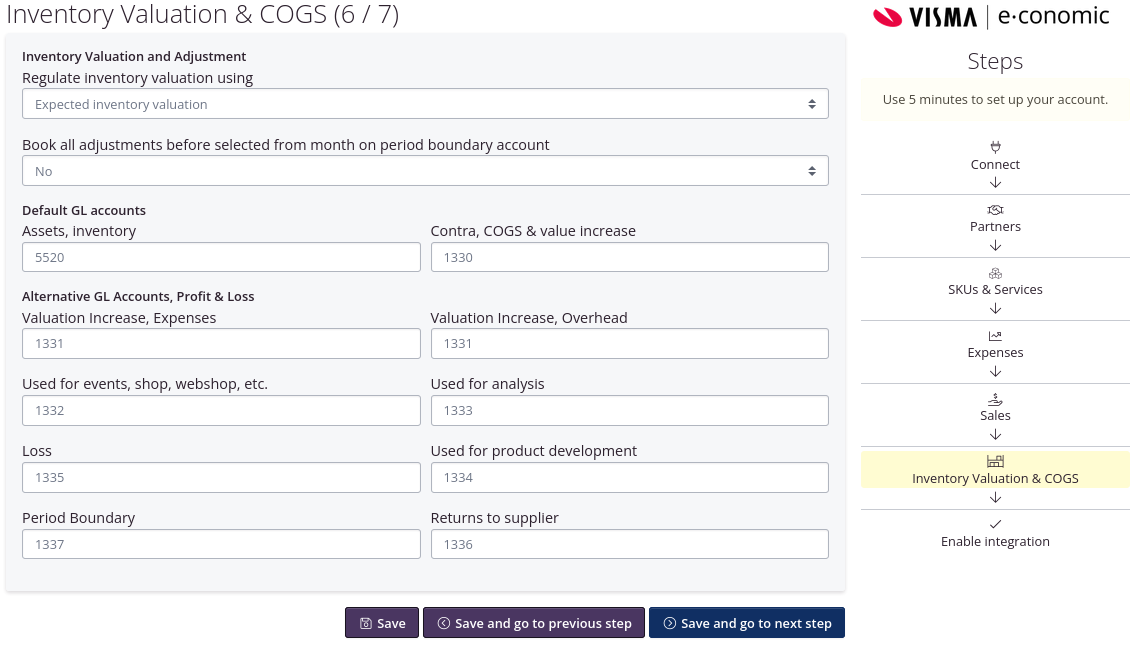
Task: Click the Sales hand-coin icon
Action: click(995, 399)
